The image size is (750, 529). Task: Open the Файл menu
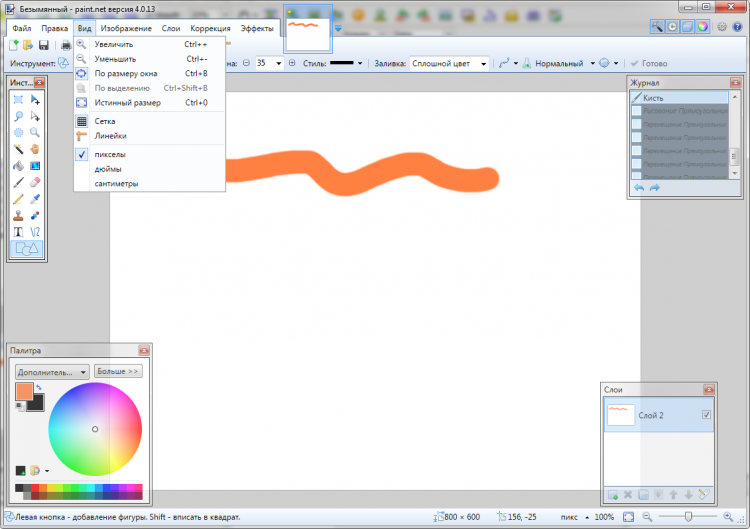click(x=22, y=28)
